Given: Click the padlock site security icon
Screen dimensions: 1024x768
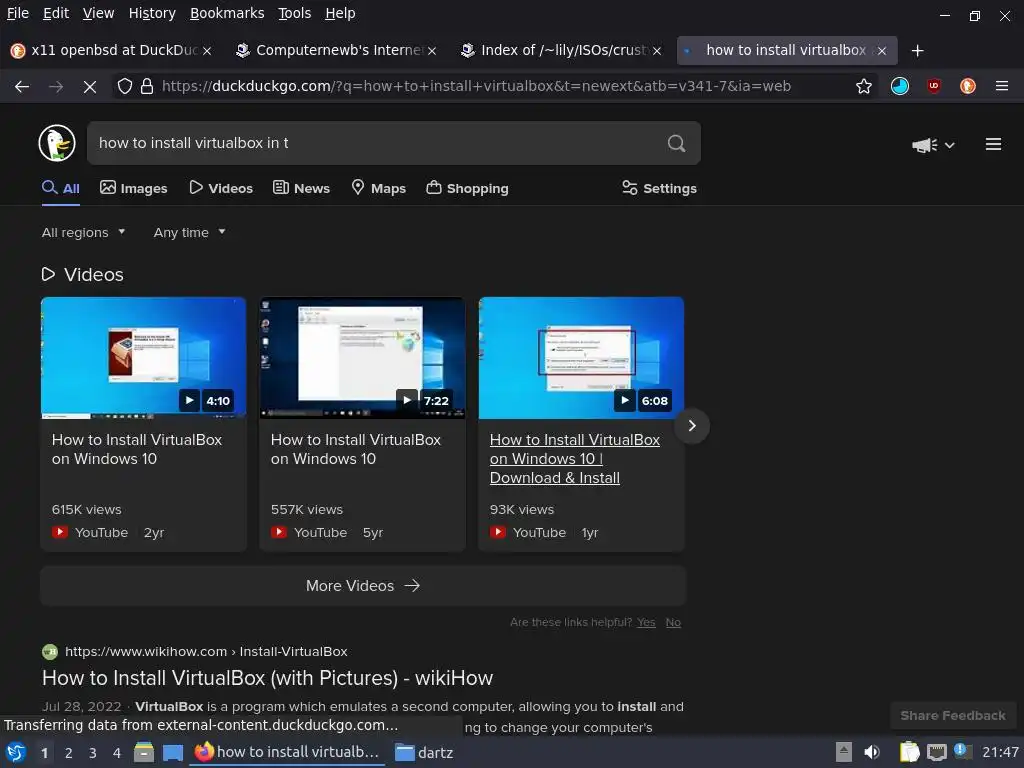Looking at the screenshot, I should [x=147, y=86].
